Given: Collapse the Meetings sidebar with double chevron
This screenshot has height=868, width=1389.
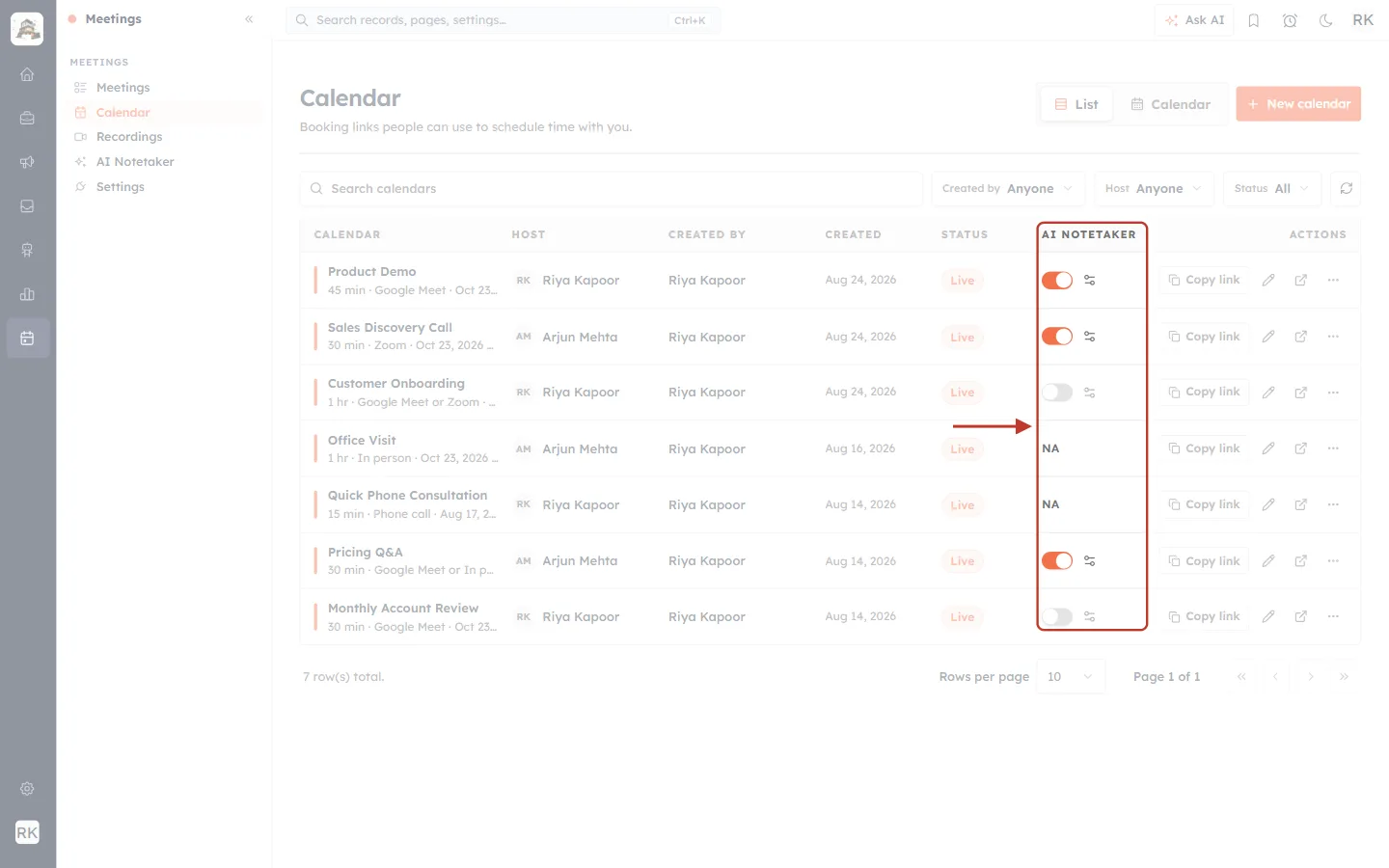Looking at the screenshot, I should (x=249, y=19).
